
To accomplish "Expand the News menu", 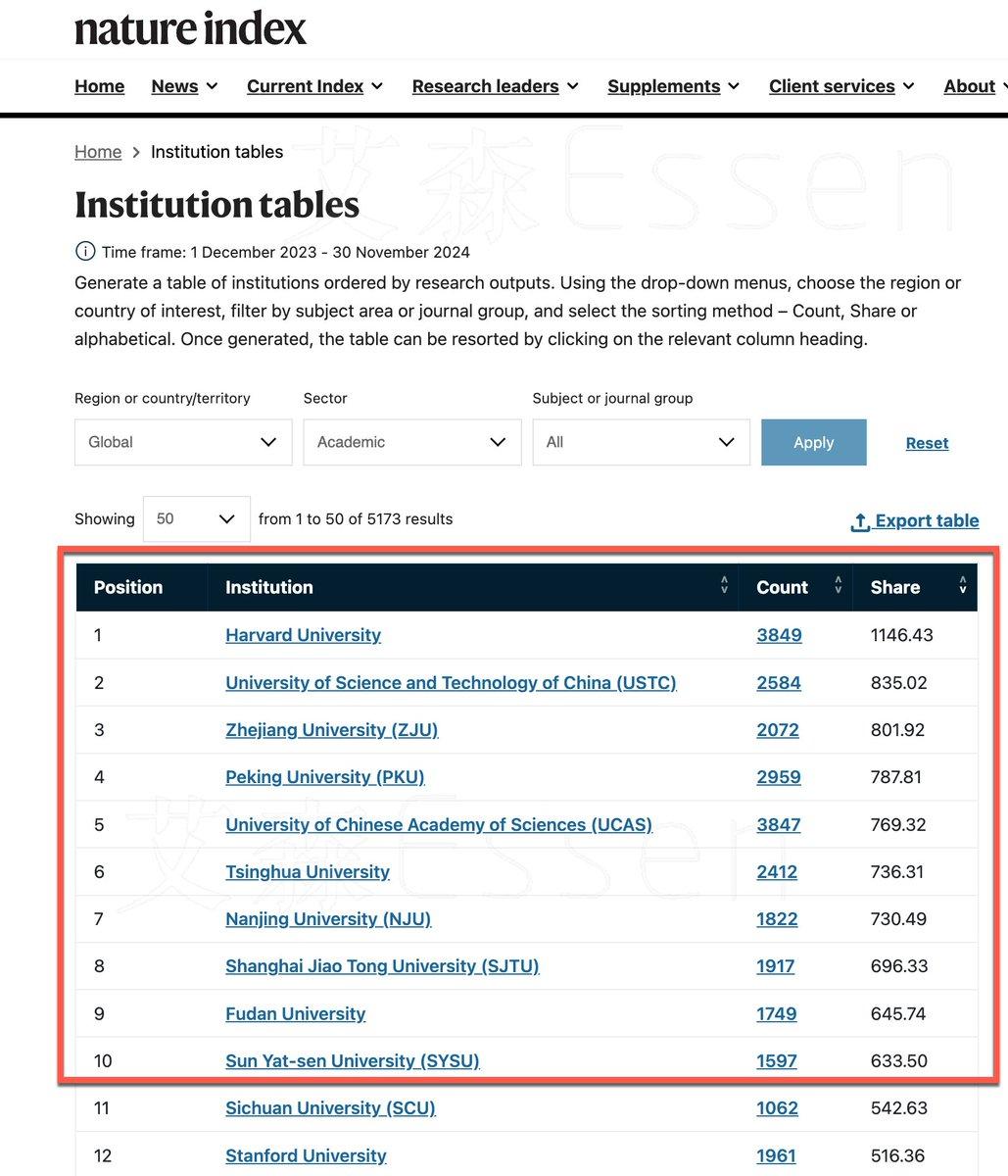I will click(x=185, y=86).
